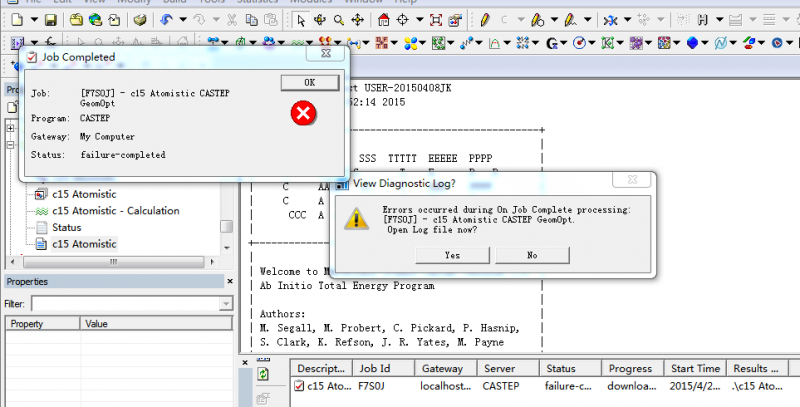
Task: Select the 3D Rotation tool
Action: click(x=320, y=20)
